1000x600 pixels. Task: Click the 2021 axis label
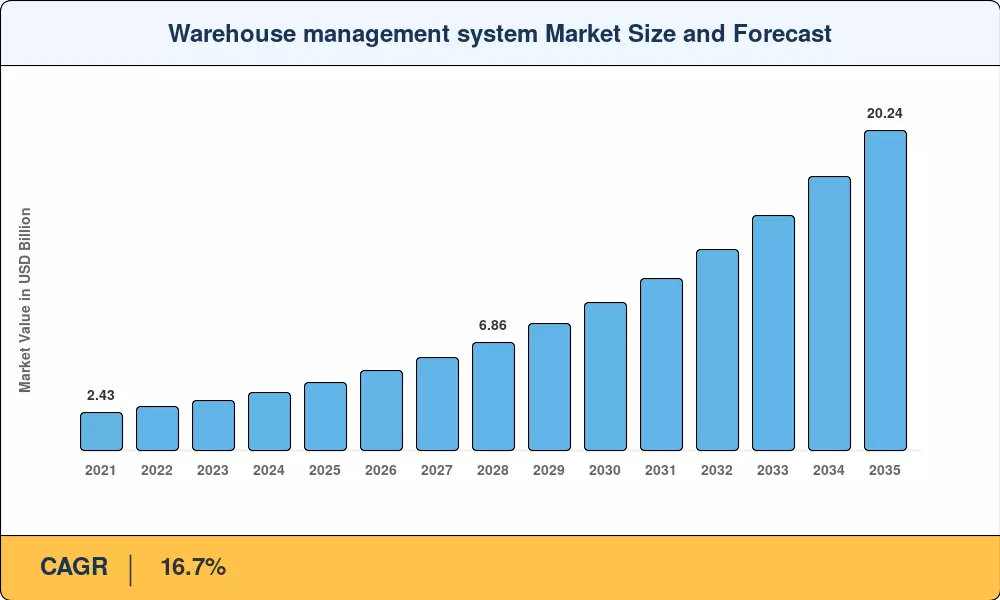pyautogui.click(x=101, y=471)
